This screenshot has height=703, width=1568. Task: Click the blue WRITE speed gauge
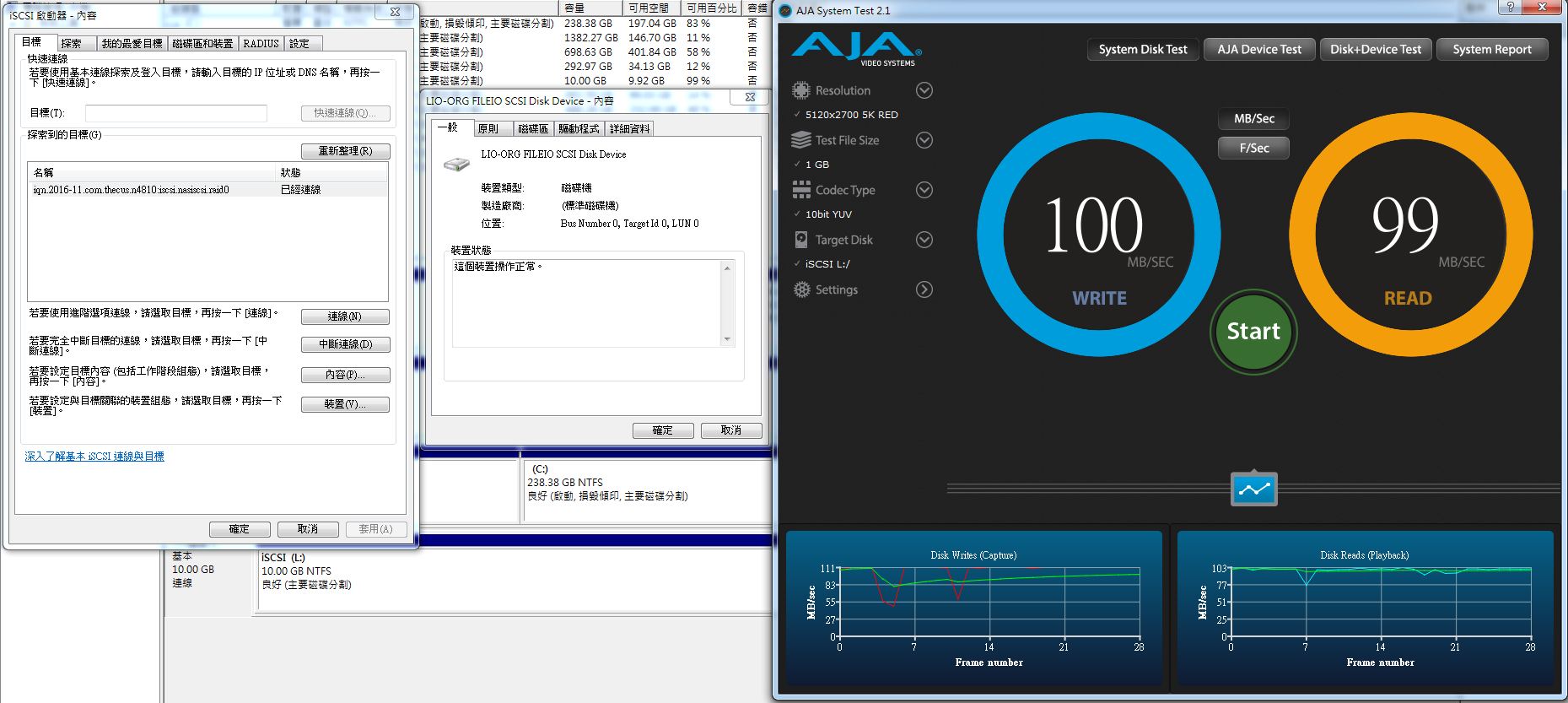[1098, 235]
